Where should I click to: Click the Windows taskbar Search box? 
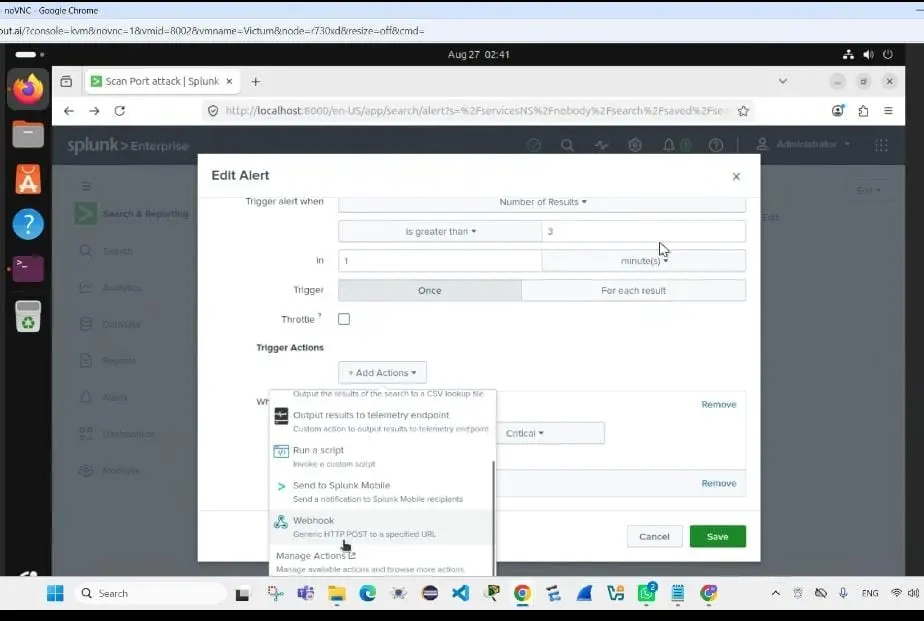[150, 593]
